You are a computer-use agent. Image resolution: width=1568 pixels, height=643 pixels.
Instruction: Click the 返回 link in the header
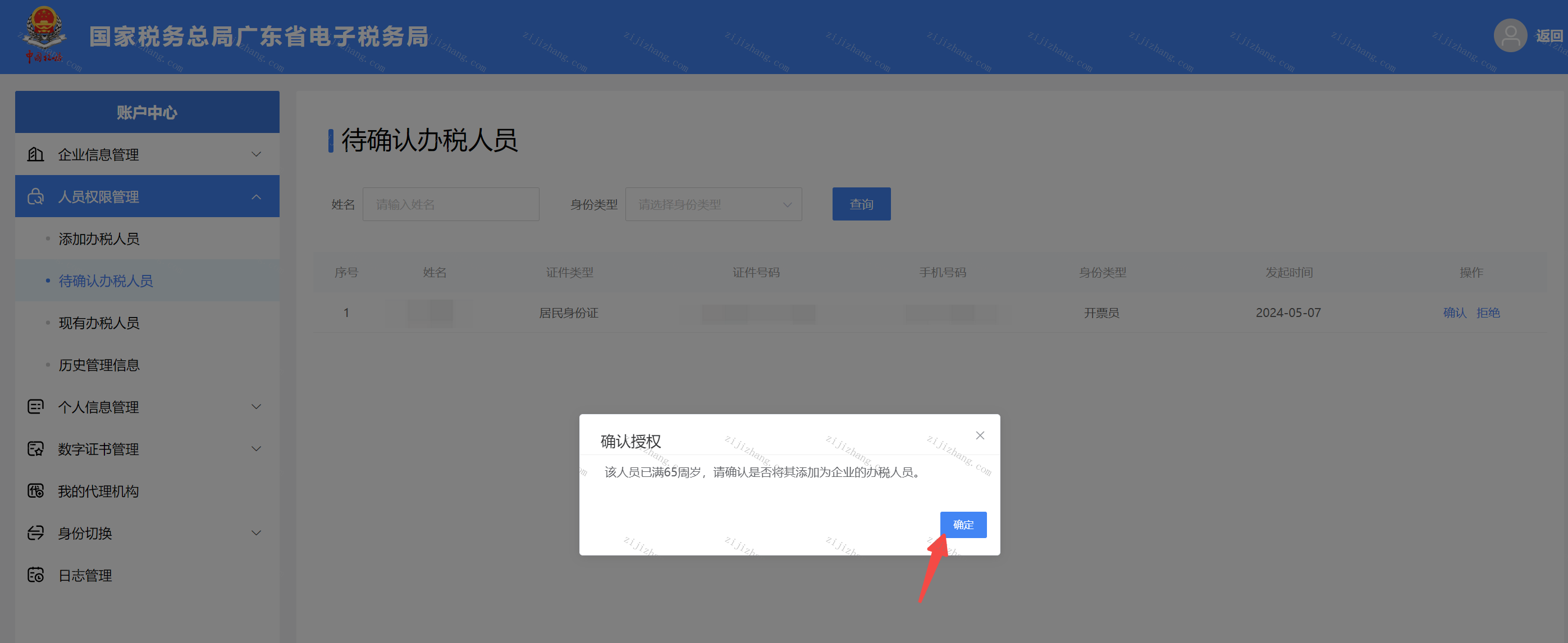1548,36
